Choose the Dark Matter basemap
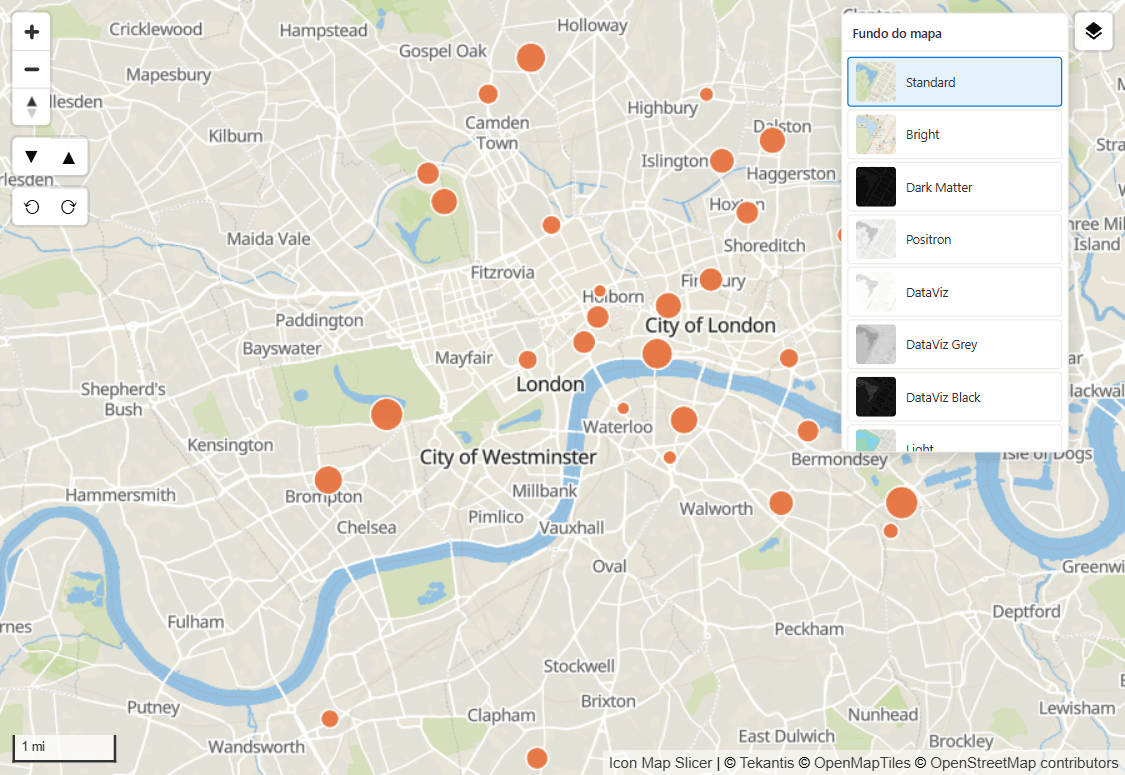Viewport: 1125px width, 775px height. [x=954, y=187]
